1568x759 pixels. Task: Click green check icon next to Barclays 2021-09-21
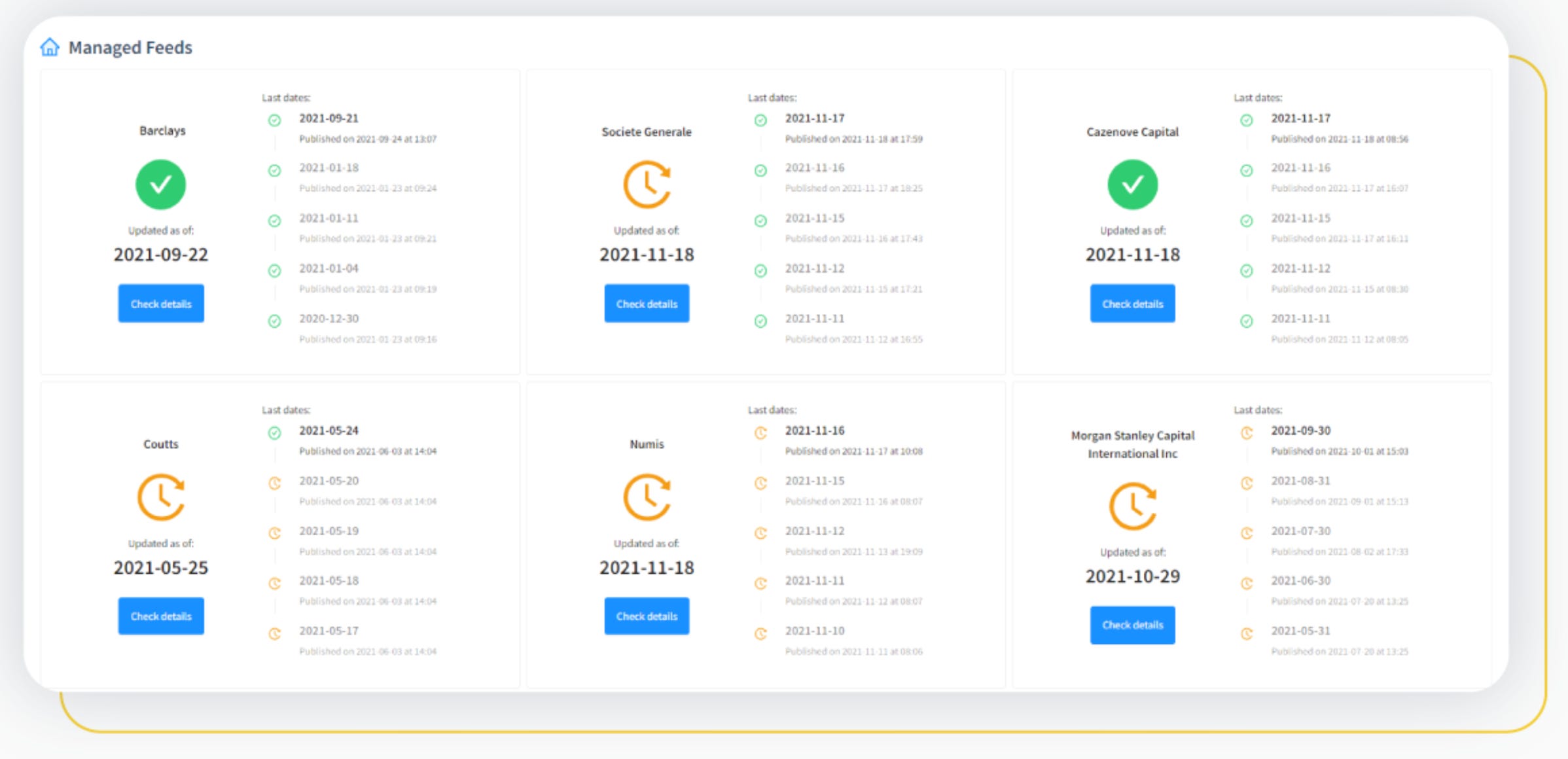point(275,120)
